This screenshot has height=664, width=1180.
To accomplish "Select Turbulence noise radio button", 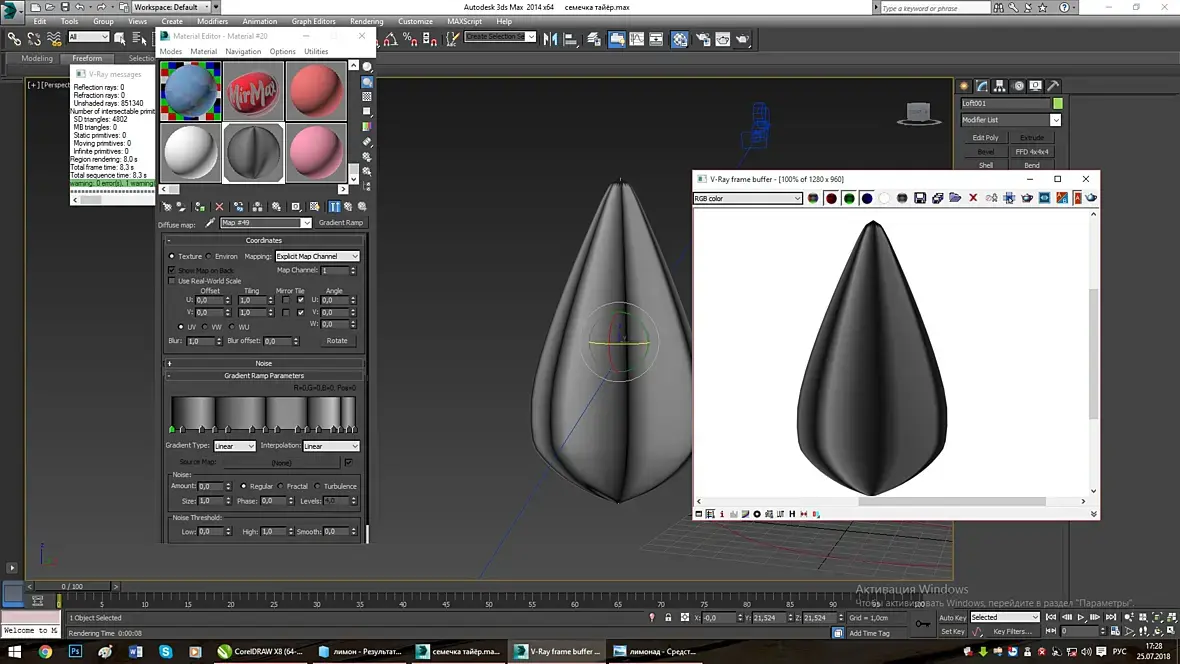I will coord(318,486).
